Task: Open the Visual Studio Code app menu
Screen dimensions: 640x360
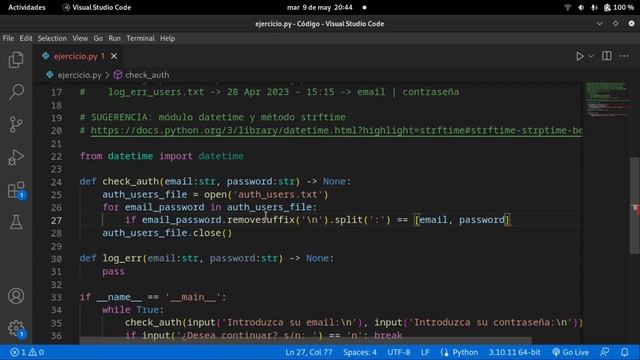Action: coord(97,7)
